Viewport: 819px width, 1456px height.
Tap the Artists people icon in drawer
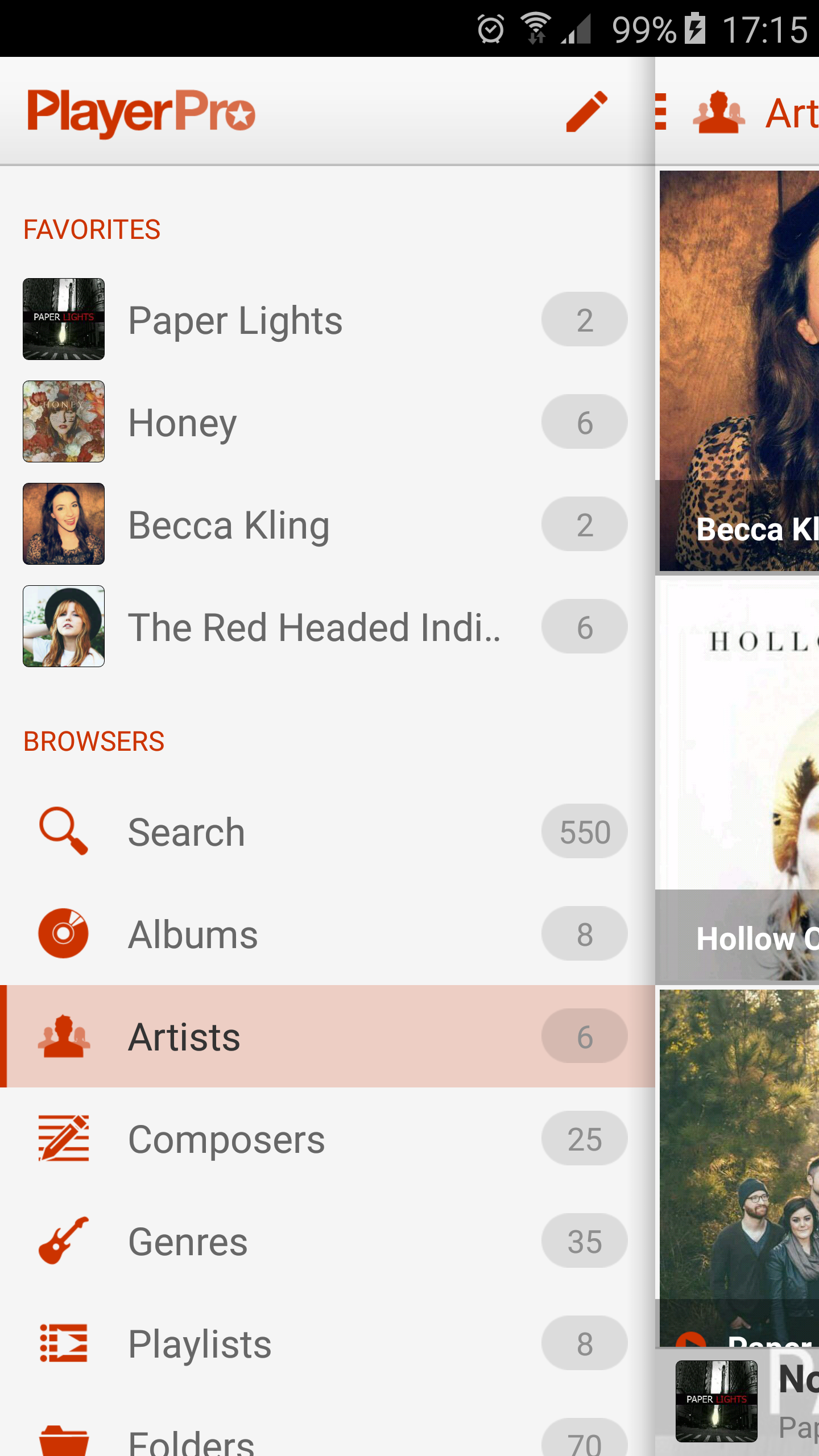pyautogui.click(x=63, y=1036)
